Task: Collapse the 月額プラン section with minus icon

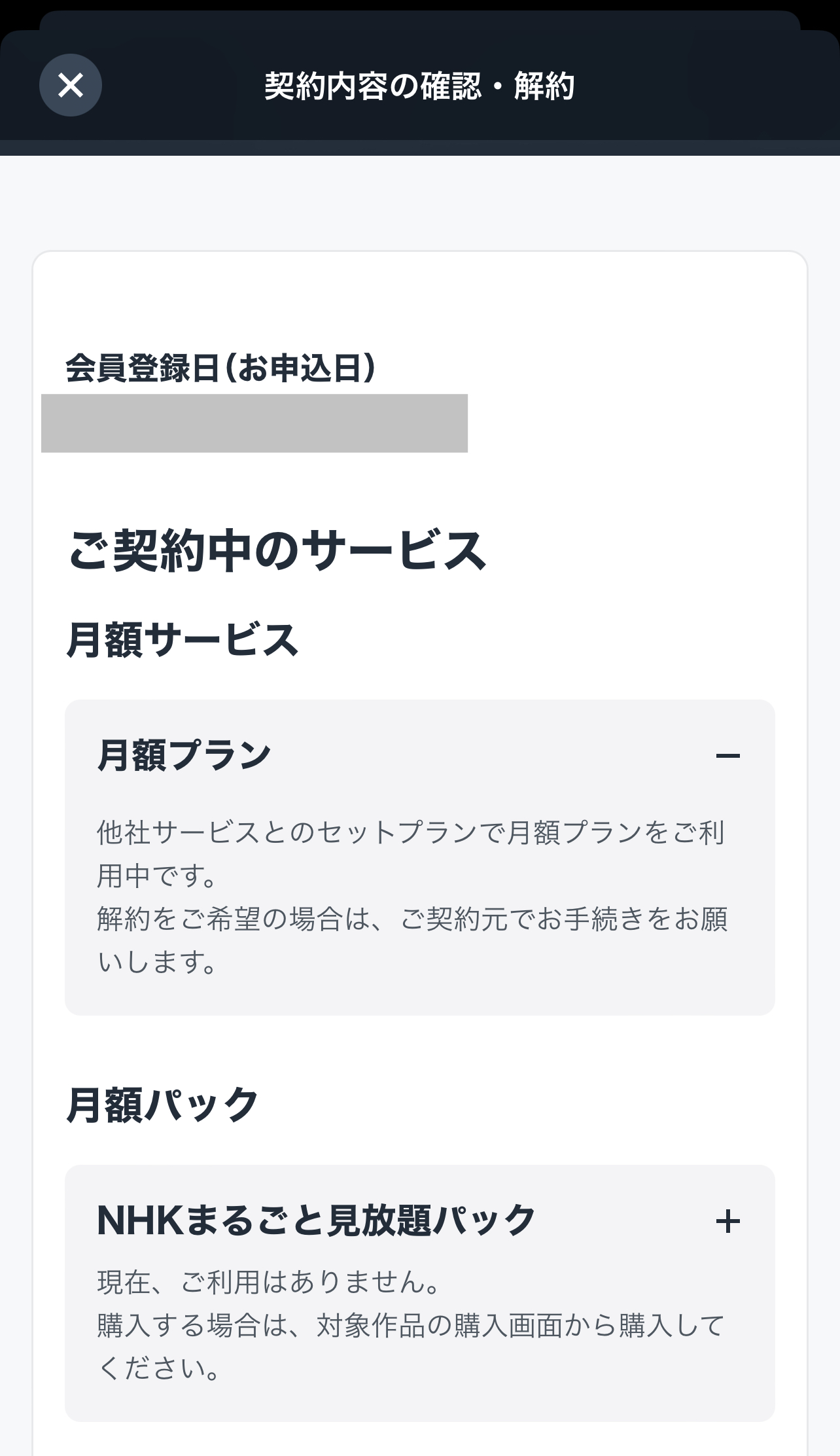Action: [x=727, y=756]
